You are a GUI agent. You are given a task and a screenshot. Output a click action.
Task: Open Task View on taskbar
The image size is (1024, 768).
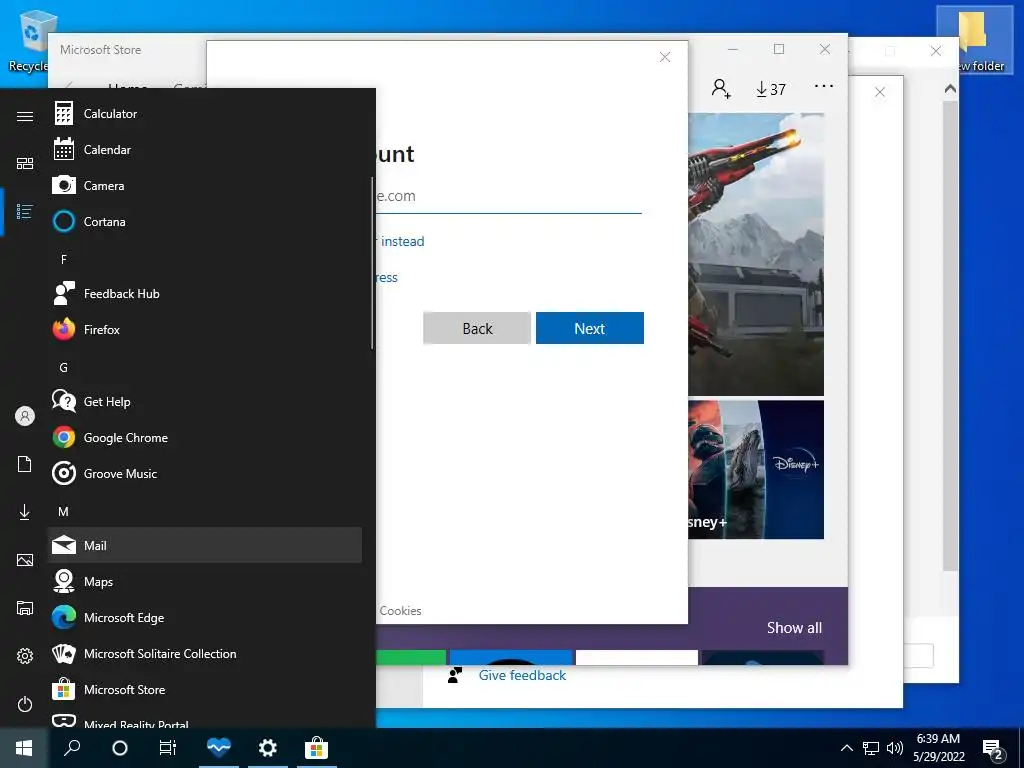[168, 748]
